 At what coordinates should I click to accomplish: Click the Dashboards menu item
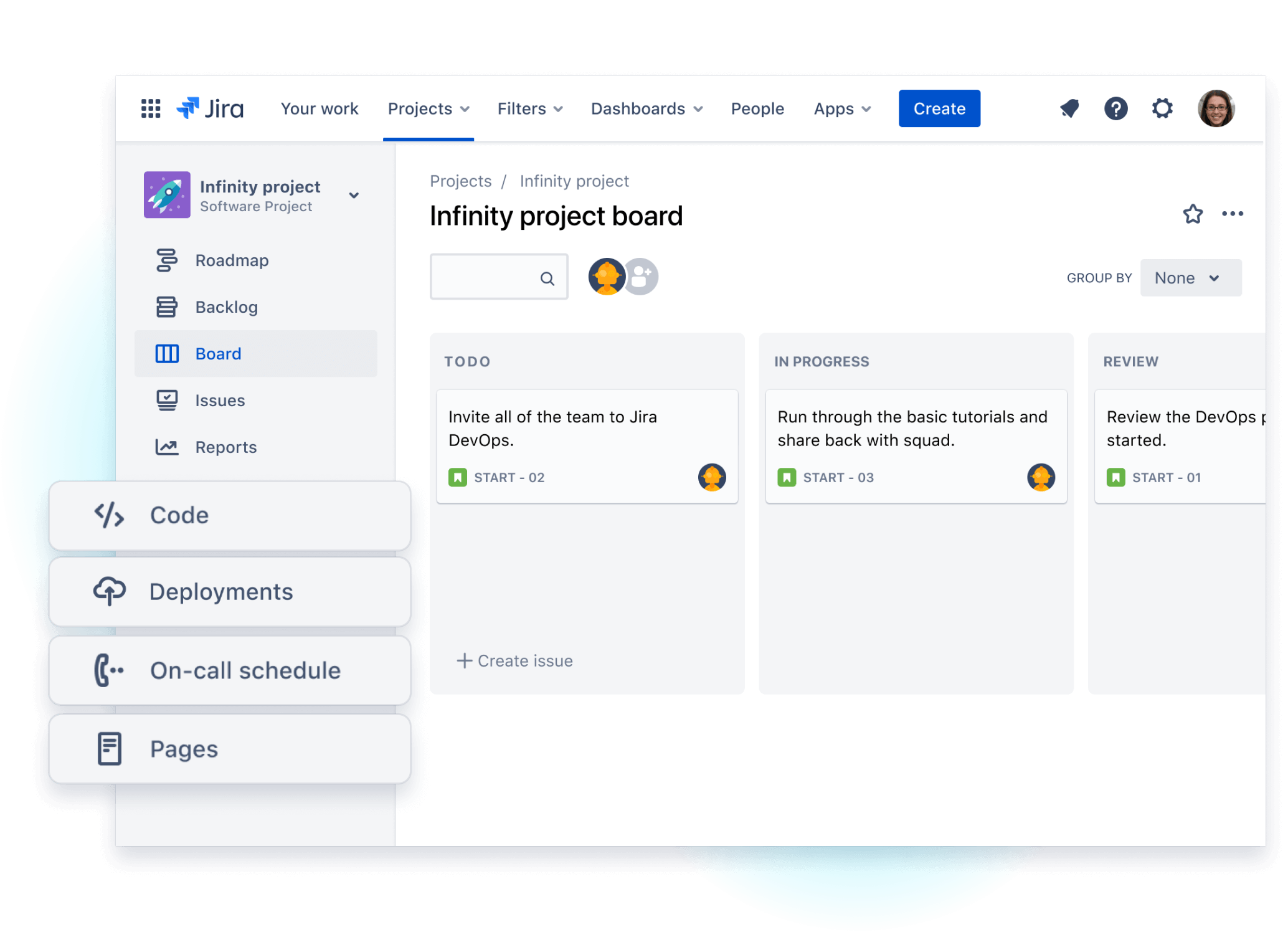click(644, 108)
